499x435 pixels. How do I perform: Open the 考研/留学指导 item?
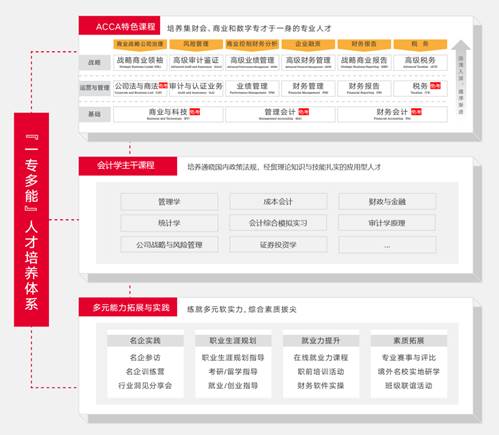(233, 371)
